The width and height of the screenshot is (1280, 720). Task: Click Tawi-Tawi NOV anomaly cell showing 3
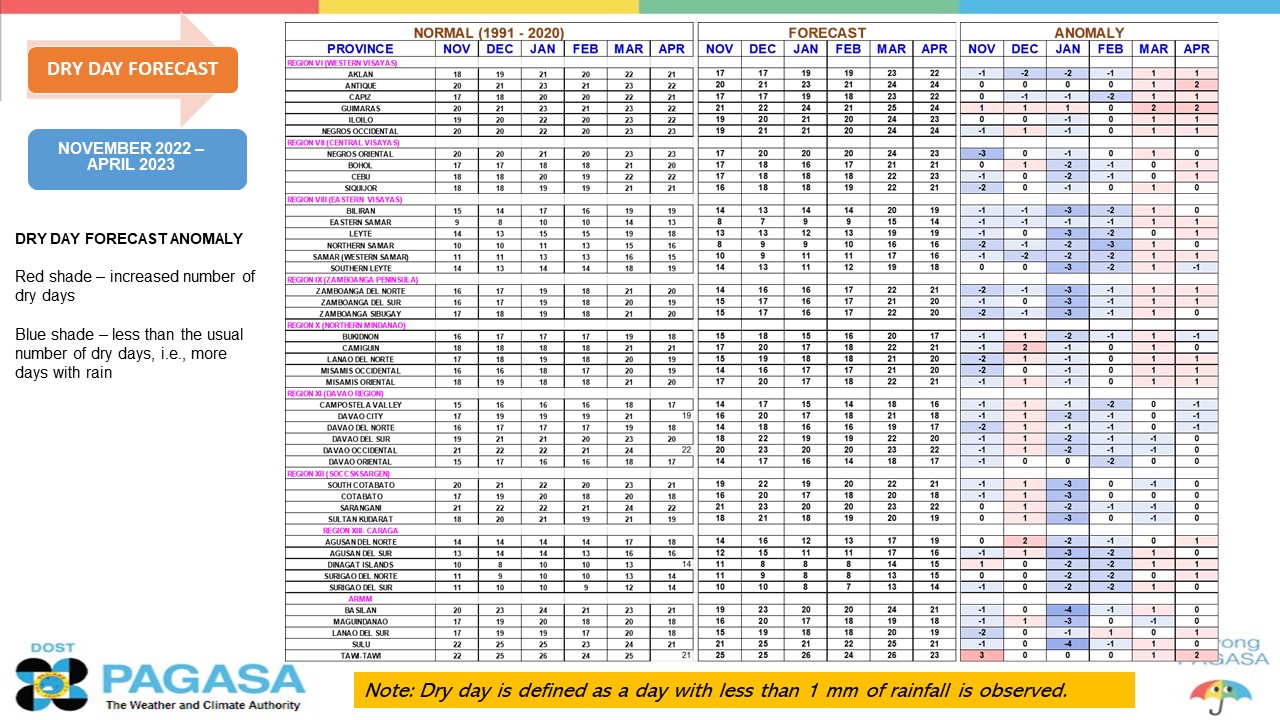982,656
